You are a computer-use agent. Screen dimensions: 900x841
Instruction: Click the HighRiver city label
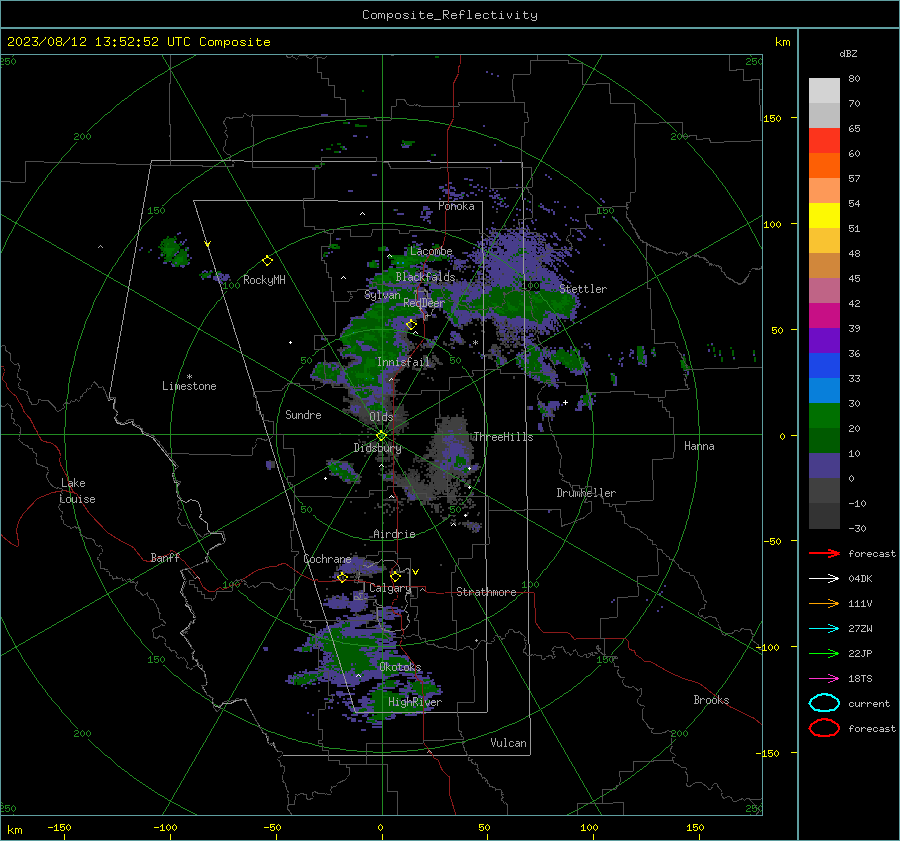(x=415, y=702)
